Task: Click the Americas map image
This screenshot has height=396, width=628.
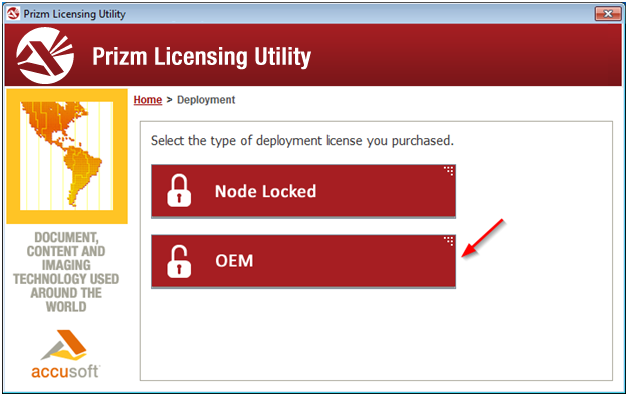Action: (x=67, y=156)
